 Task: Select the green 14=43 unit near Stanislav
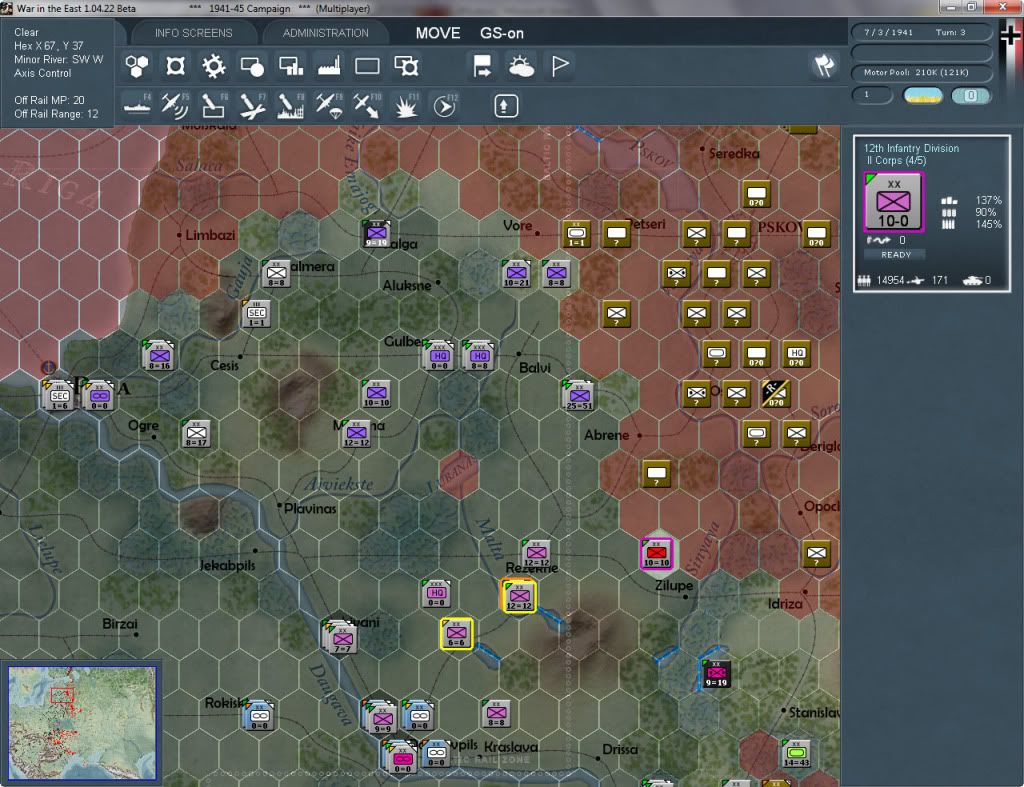pyautogui.click(x=796, y=754)
